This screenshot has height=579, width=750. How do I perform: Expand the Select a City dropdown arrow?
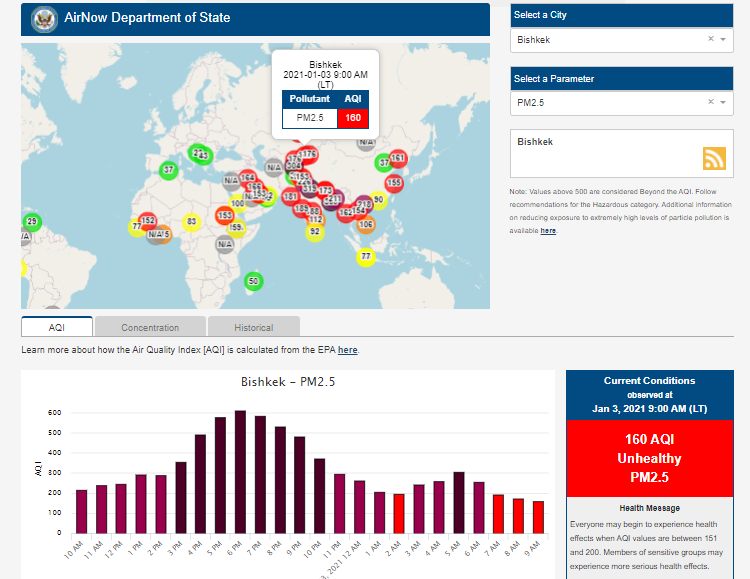click(723, 40)
